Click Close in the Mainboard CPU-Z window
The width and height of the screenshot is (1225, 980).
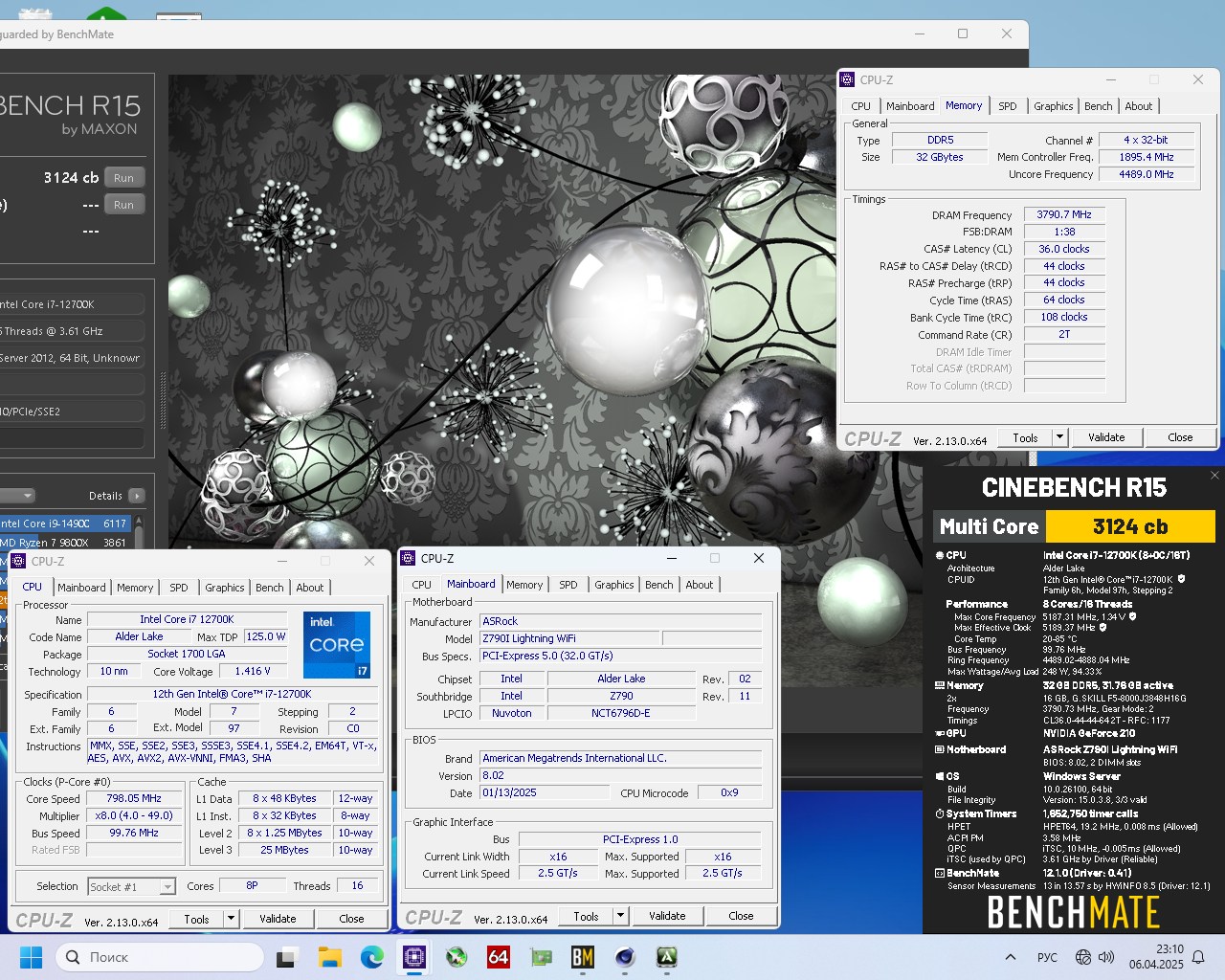(x=741, y=916)
